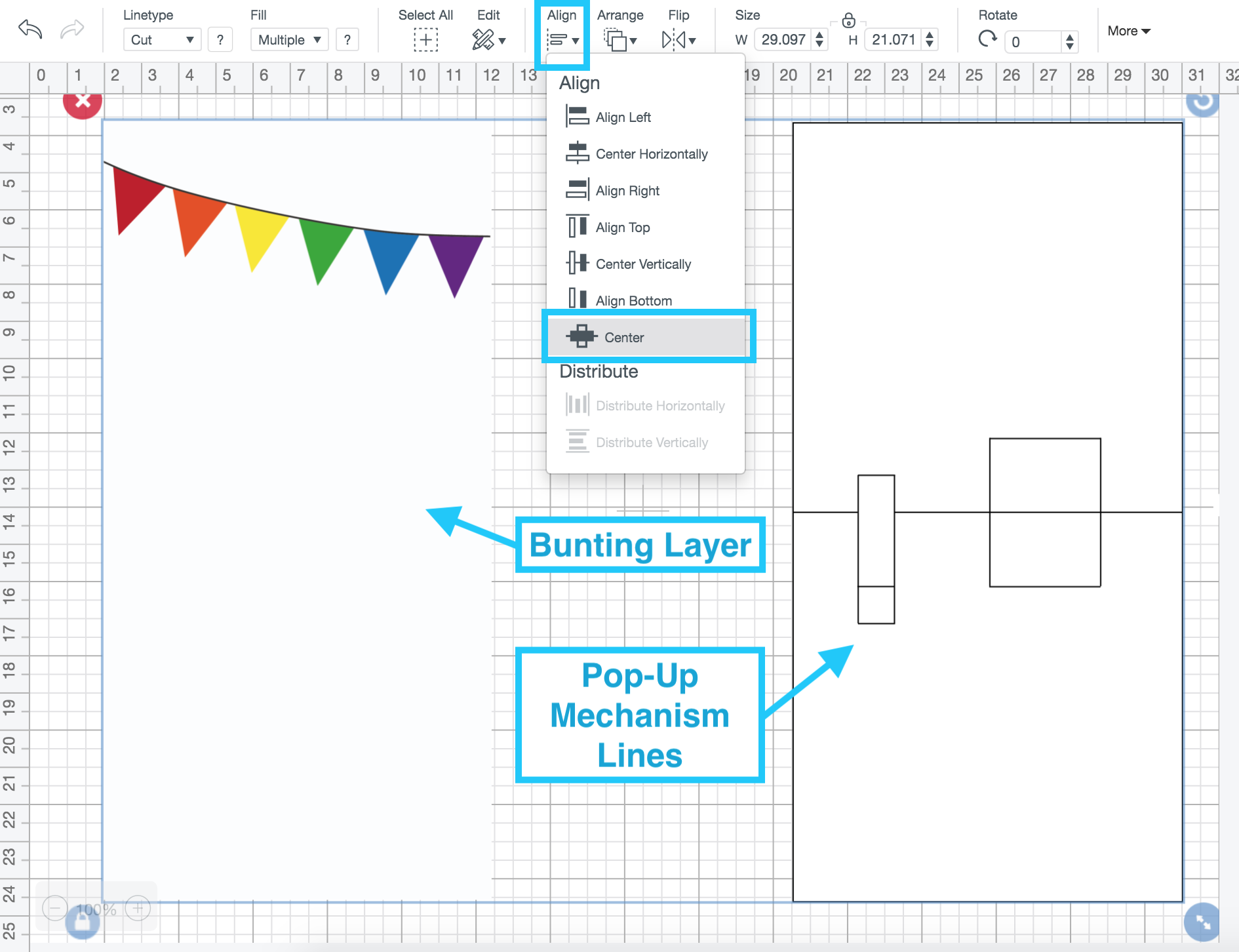This screenshot has height=952, width=1239.
Task: Click the Fill help question mark
Action: 347,40
